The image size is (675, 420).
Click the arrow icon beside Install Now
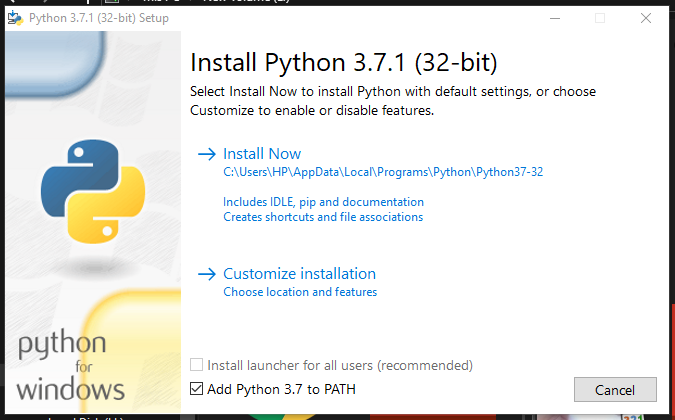(207, 154)
